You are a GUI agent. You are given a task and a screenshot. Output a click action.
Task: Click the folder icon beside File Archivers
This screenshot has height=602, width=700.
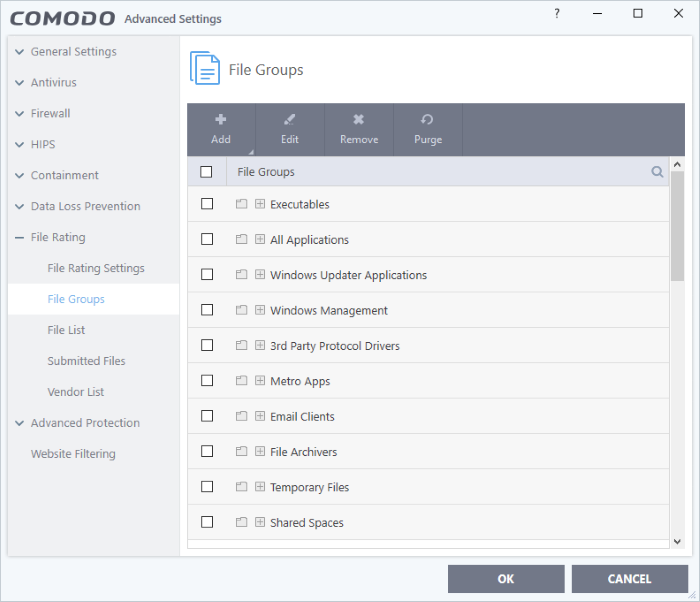tap(242, 452)
